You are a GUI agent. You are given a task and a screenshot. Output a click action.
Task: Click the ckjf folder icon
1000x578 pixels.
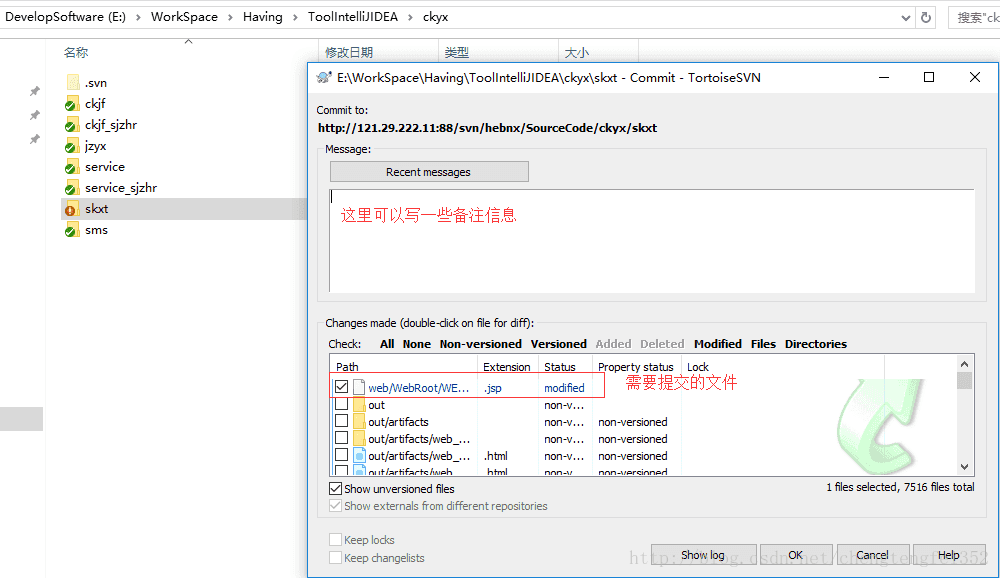coord(71,104)
